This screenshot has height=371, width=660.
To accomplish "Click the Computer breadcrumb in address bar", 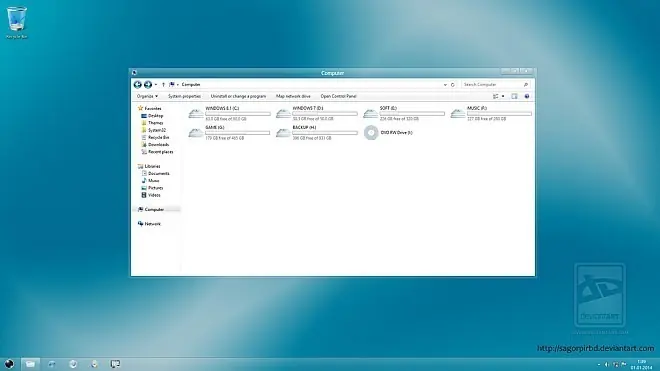I will point(191,85).
